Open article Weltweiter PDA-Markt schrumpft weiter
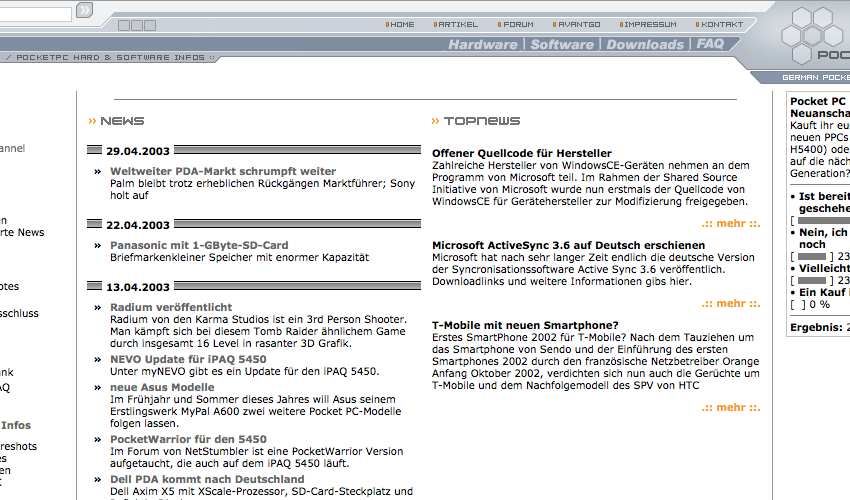850x500 pixels. click(x=223, y=171)
